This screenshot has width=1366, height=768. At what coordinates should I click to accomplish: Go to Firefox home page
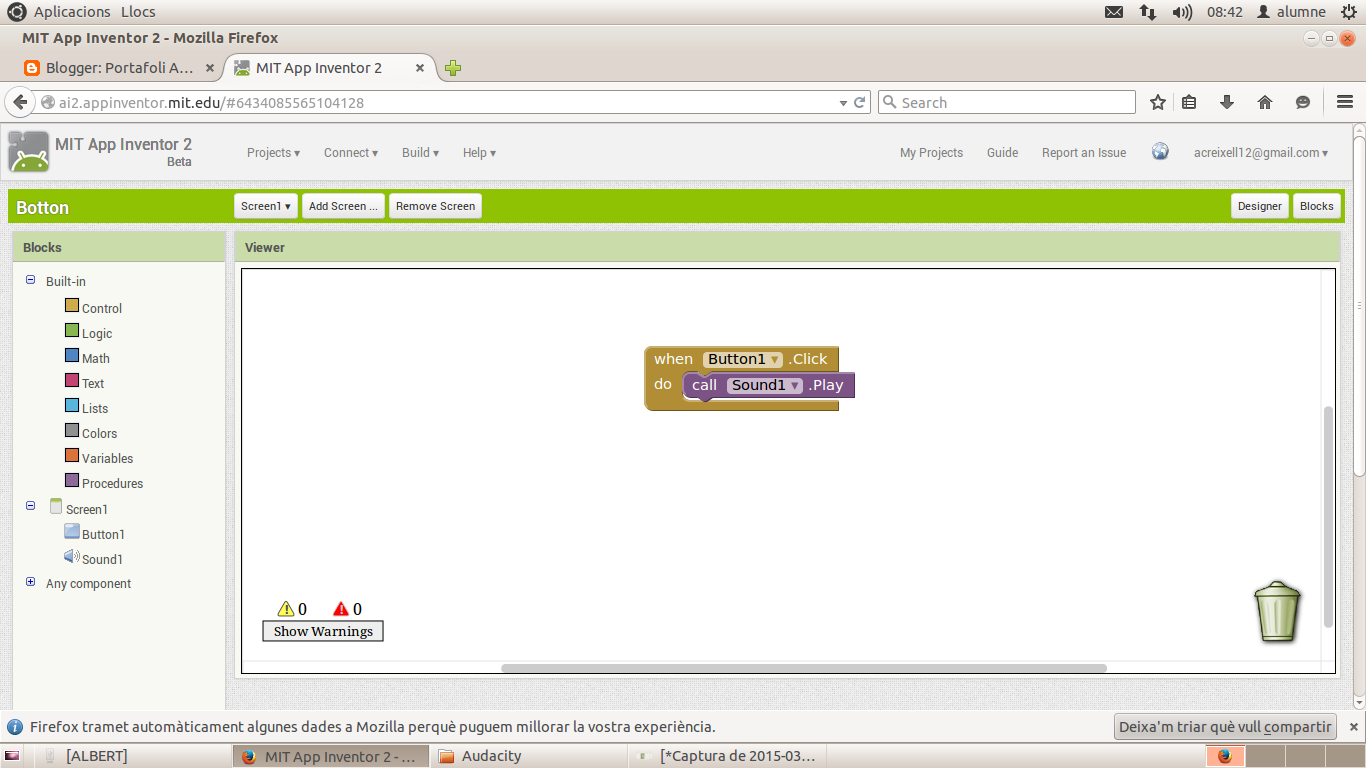(x=1265, y=102)
